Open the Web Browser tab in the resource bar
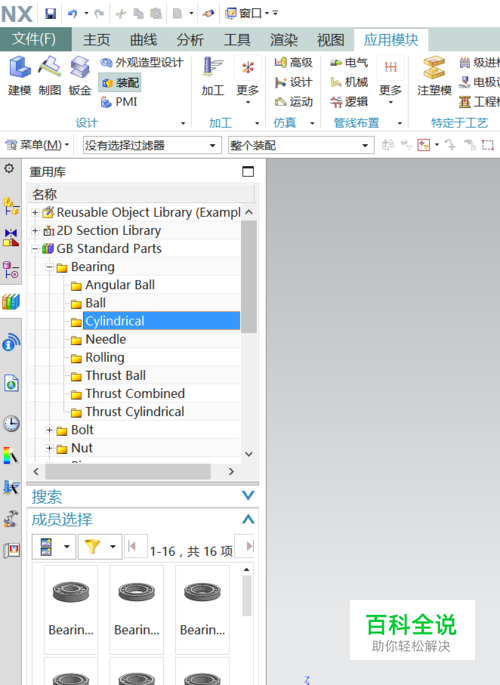The width and height of the screenshot is (500, 685). click(11, 383)
